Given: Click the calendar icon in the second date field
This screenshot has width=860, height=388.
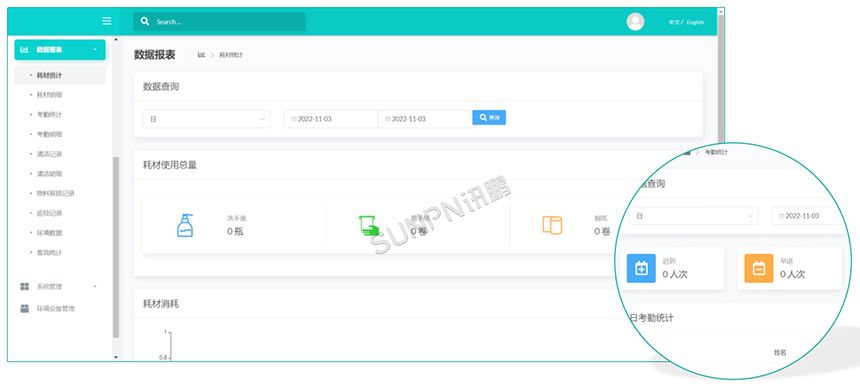Looking at the screenshot, I should click(x=388, y=119).
